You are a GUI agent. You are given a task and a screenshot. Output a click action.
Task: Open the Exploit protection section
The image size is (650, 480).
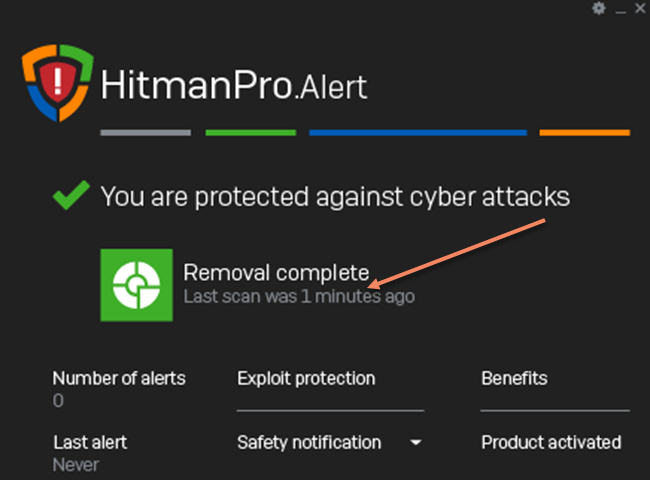306,378
